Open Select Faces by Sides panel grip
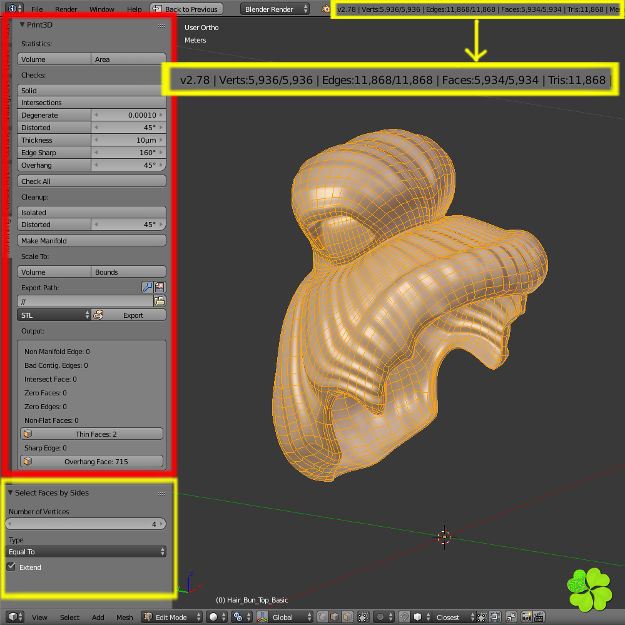The width and height of the screenshot is (625, 625). click(x=161, y=493)
